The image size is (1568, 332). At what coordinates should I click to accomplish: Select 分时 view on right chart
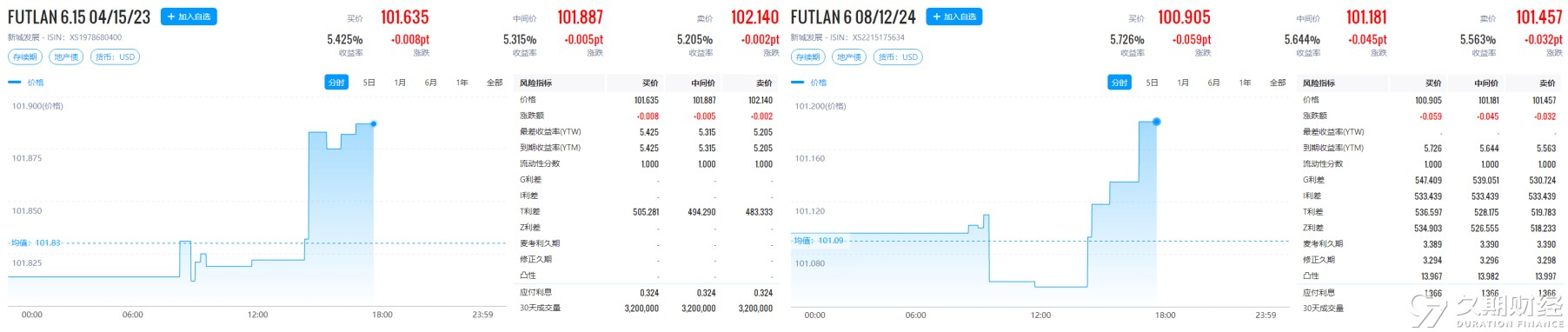[1120, 83]
